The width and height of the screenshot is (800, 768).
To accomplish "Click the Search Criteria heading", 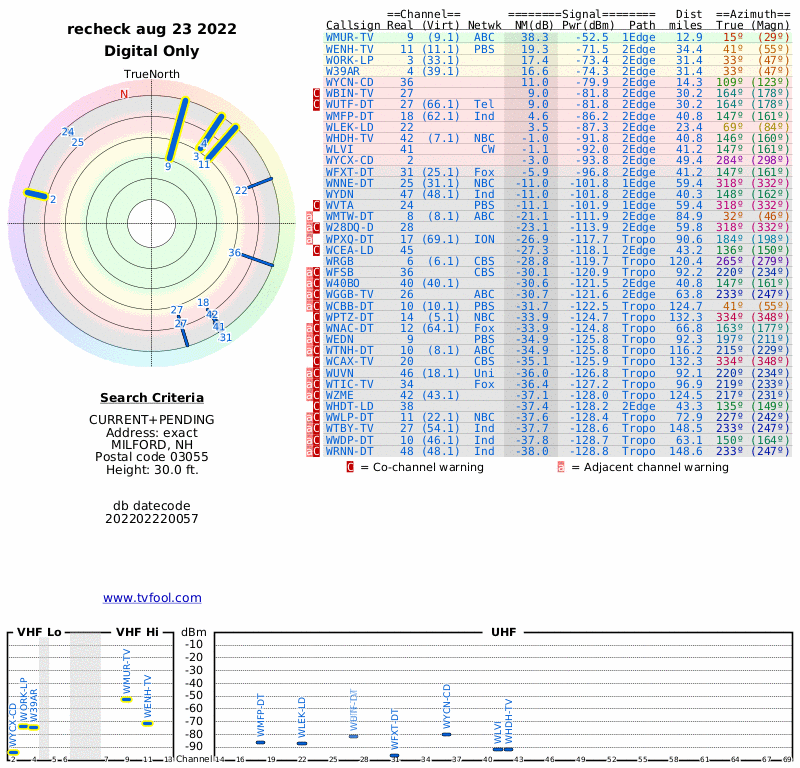I will [x=152, y=398].
